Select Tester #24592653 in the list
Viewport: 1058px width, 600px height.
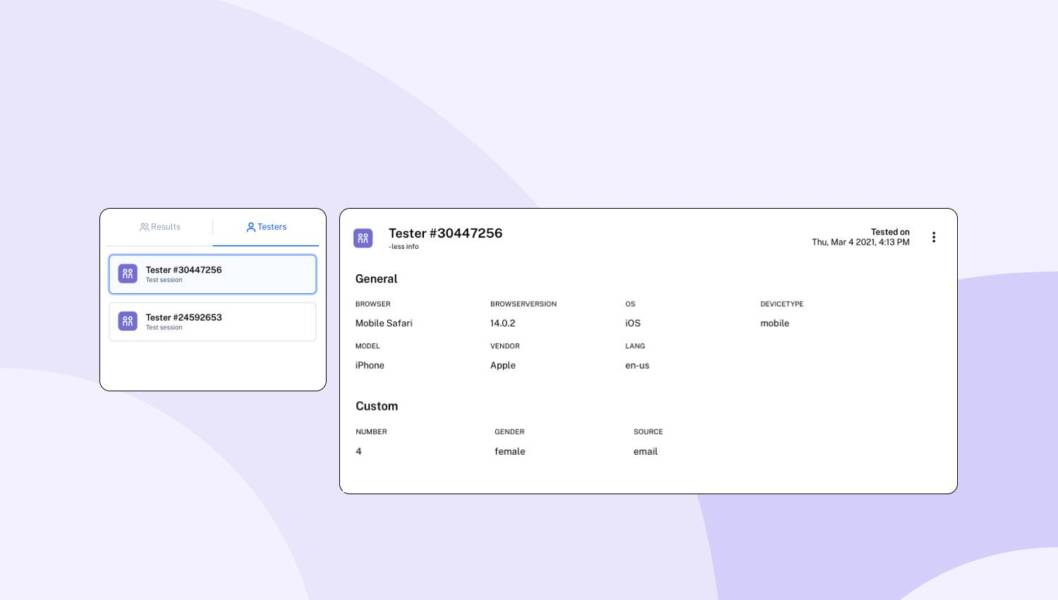(x=213, y=321)
